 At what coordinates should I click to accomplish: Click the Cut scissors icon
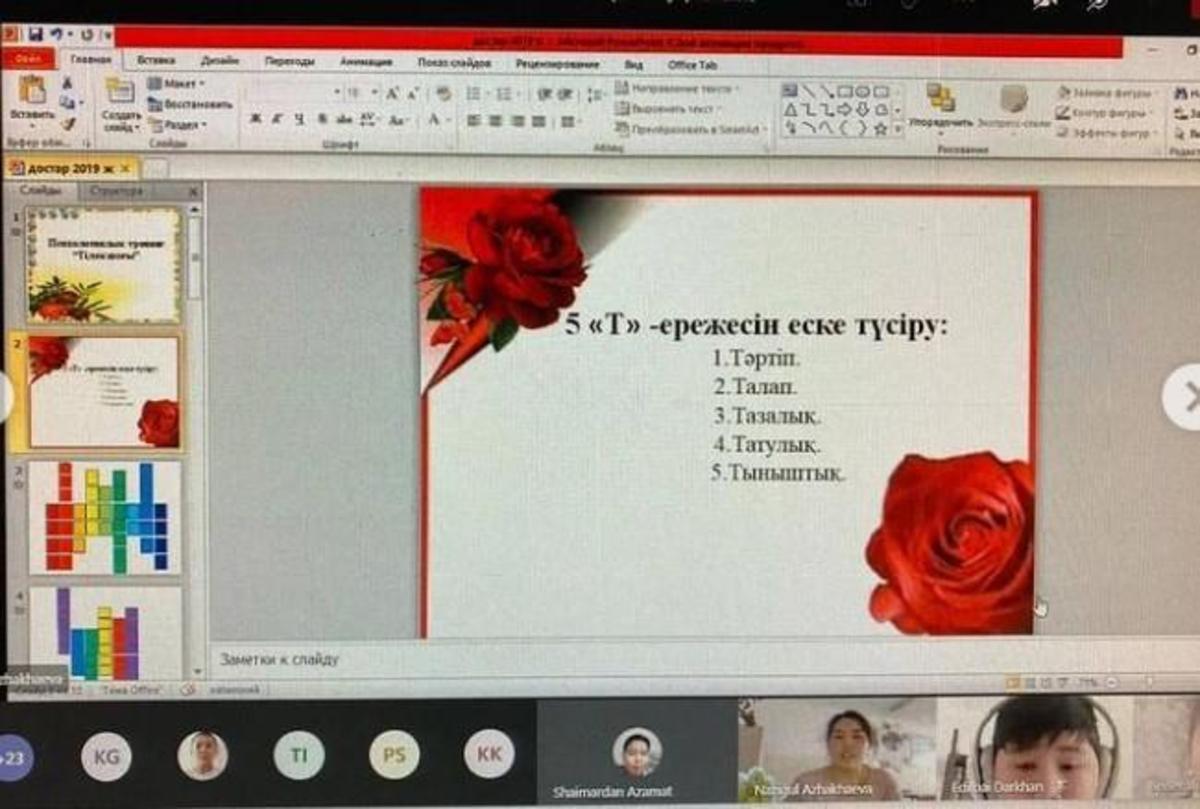[x=68, y=83]
